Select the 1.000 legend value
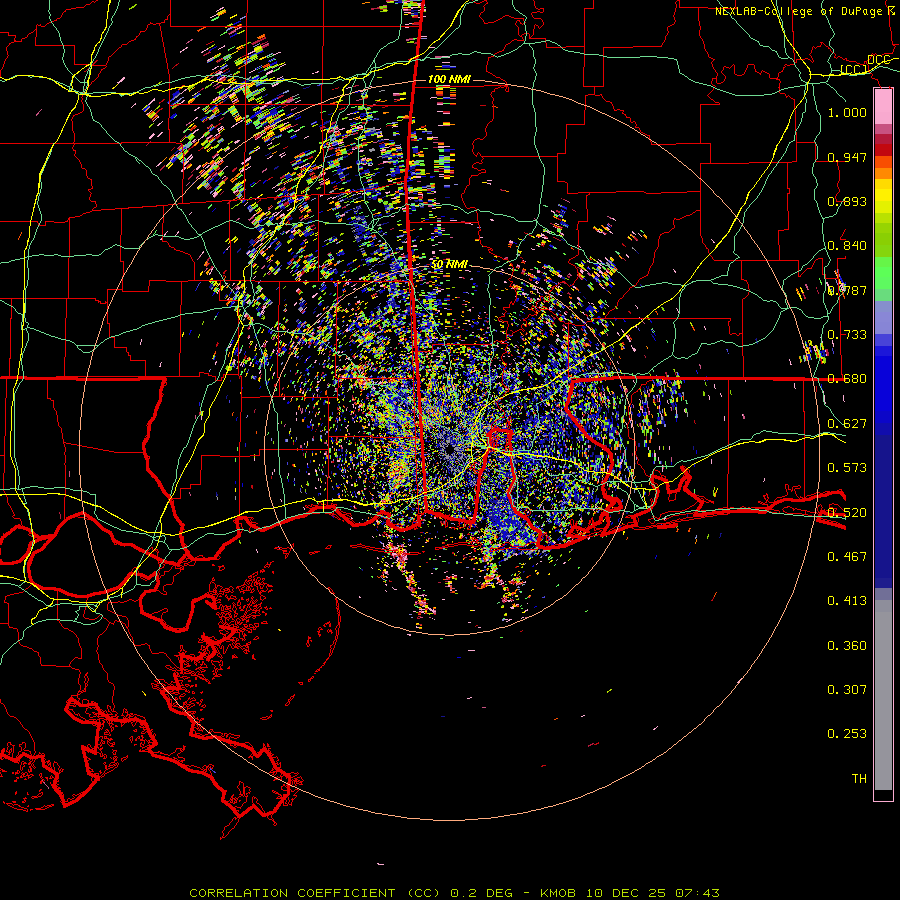The image size is (900, 900). 847,112
